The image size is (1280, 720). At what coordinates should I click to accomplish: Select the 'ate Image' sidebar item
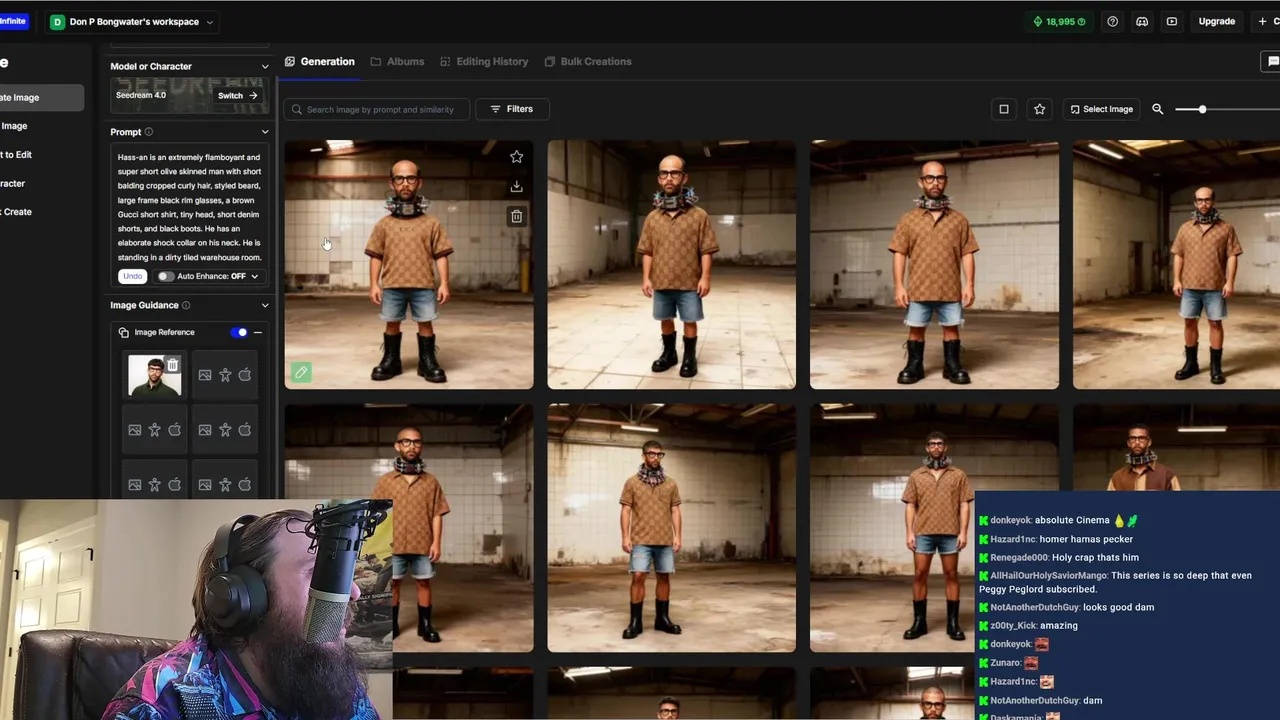pyautogui.click(x=41, y=97)
